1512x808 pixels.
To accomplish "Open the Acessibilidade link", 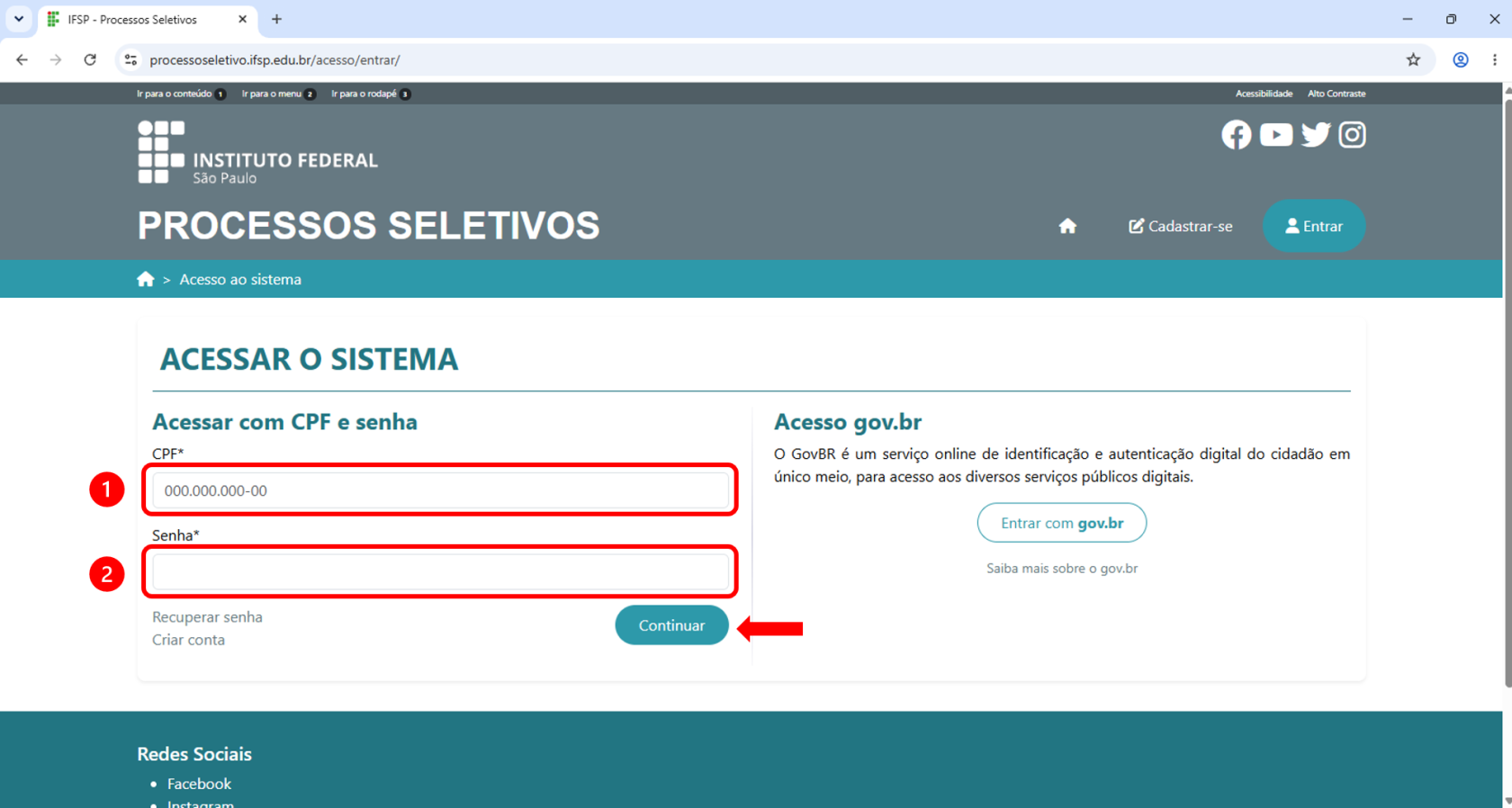I will click(1264, 94).
